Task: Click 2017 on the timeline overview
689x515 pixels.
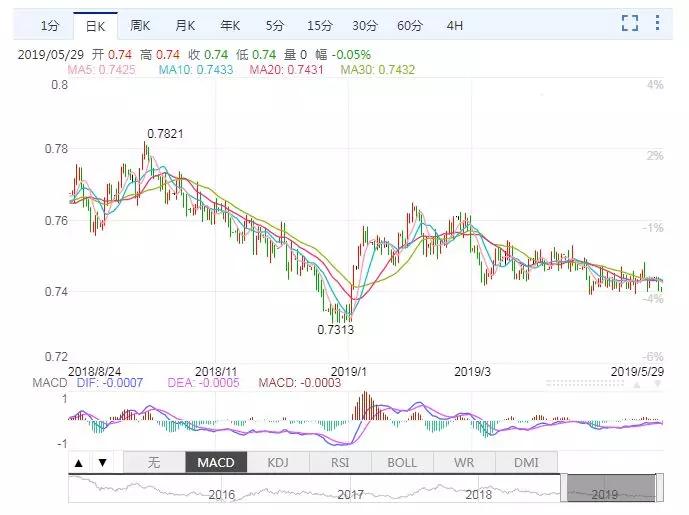Action: pos(349,494)
